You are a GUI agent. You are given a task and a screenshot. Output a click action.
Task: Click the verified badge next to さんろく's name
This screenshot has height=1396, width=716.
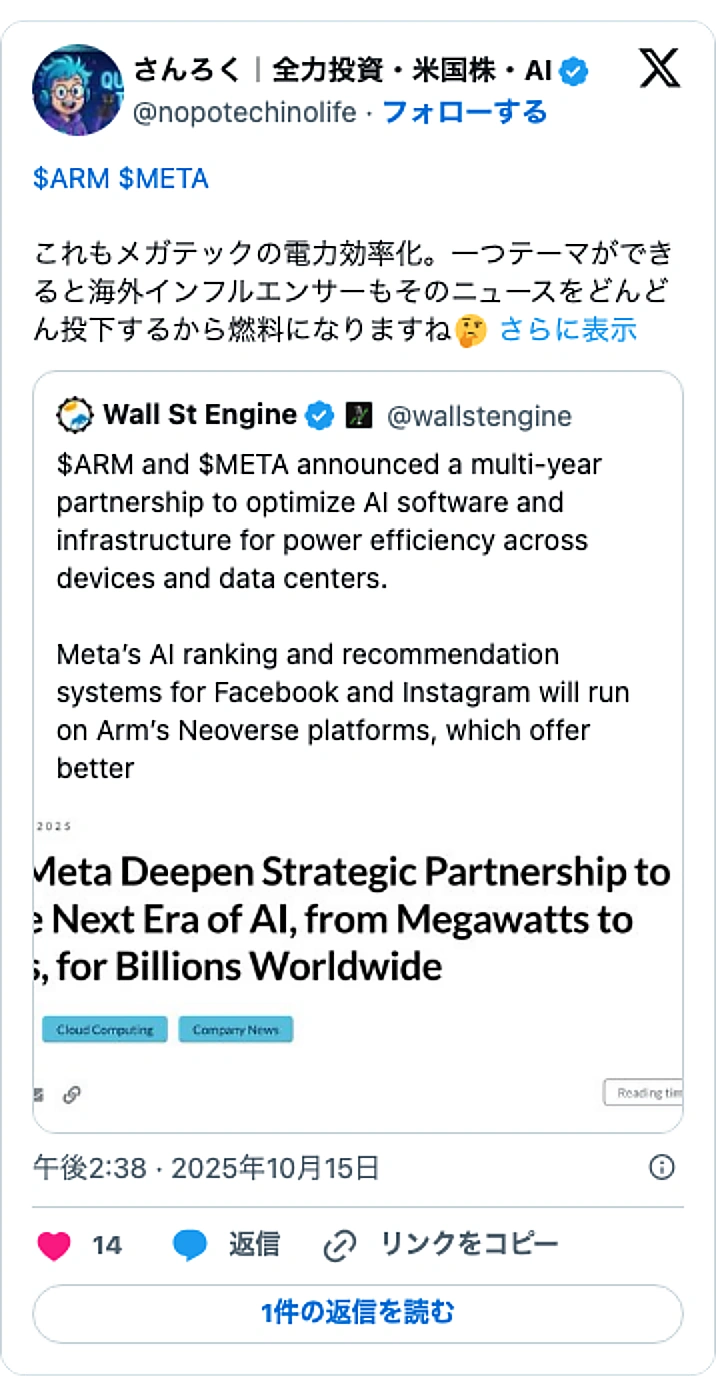[x=572, y=70]
